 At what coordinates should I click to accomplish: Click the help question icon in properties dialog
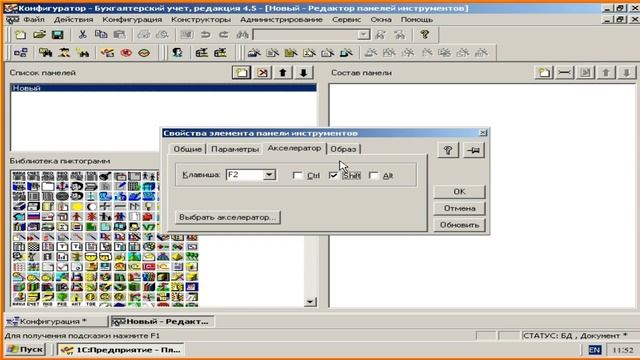click(448, 150)
